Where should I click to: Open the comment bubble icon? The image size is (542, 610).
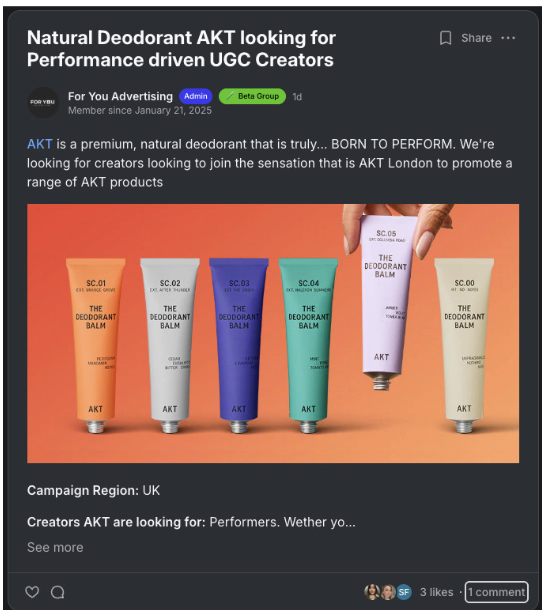[58, 592]
